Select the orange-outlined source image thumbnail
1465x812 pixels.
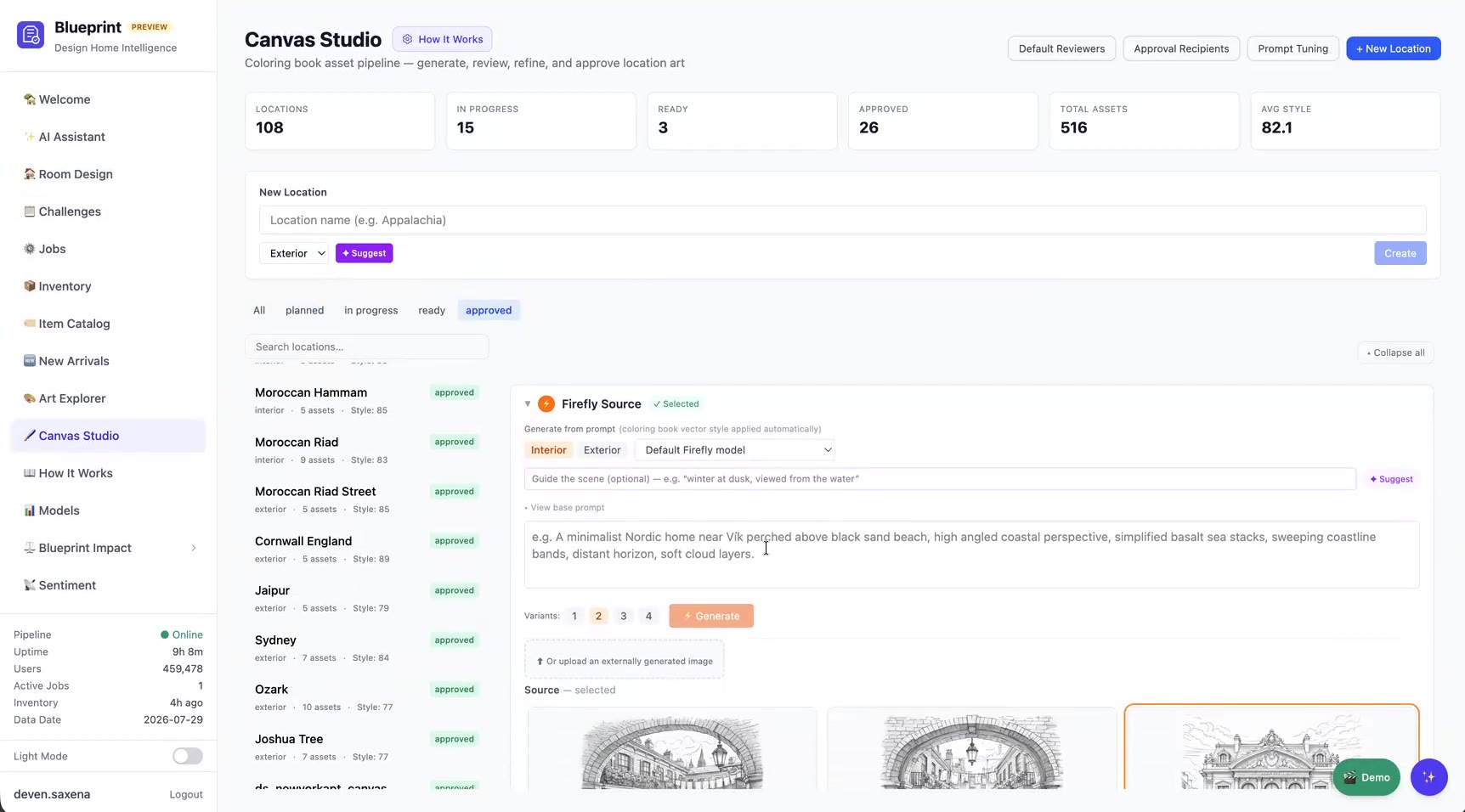point(1271,747)
